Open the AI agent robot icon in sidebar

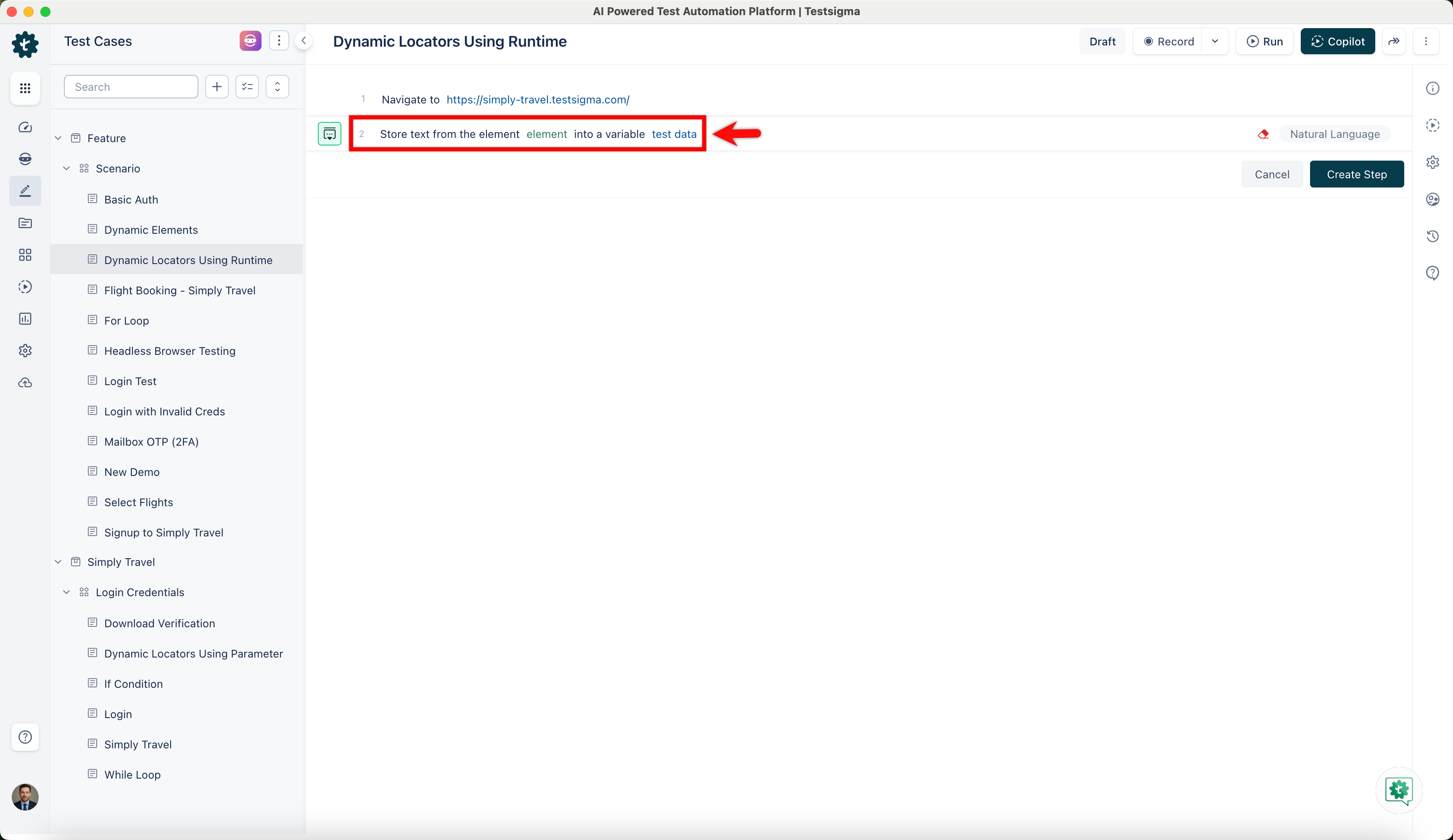tap(25, 158)
